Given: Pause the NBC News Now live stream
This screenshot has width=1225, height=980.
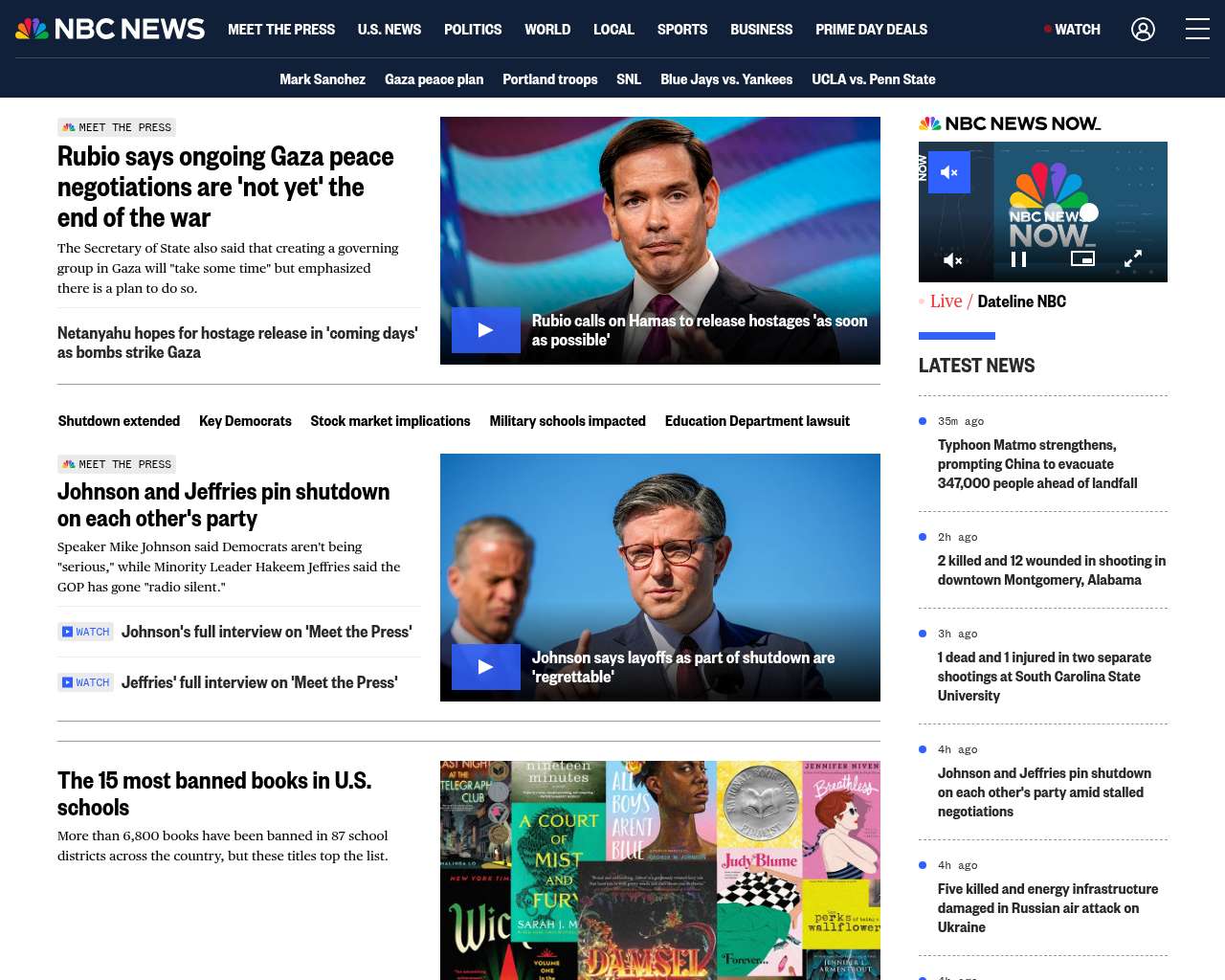Looking at the screenshot, I should pos(1018,259).
